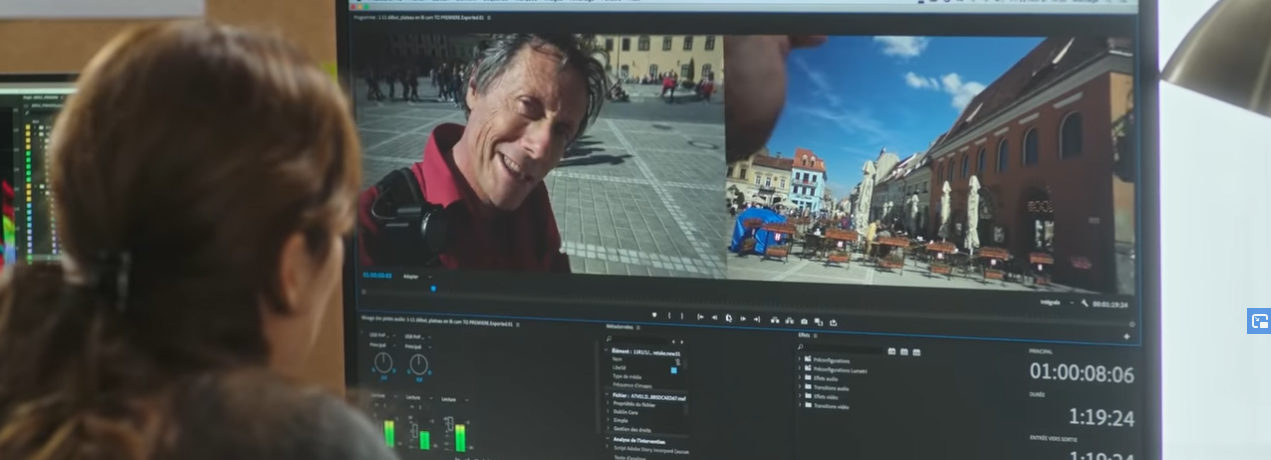
Task: Click the Effets panel search field
Action: tap(842, 350)
